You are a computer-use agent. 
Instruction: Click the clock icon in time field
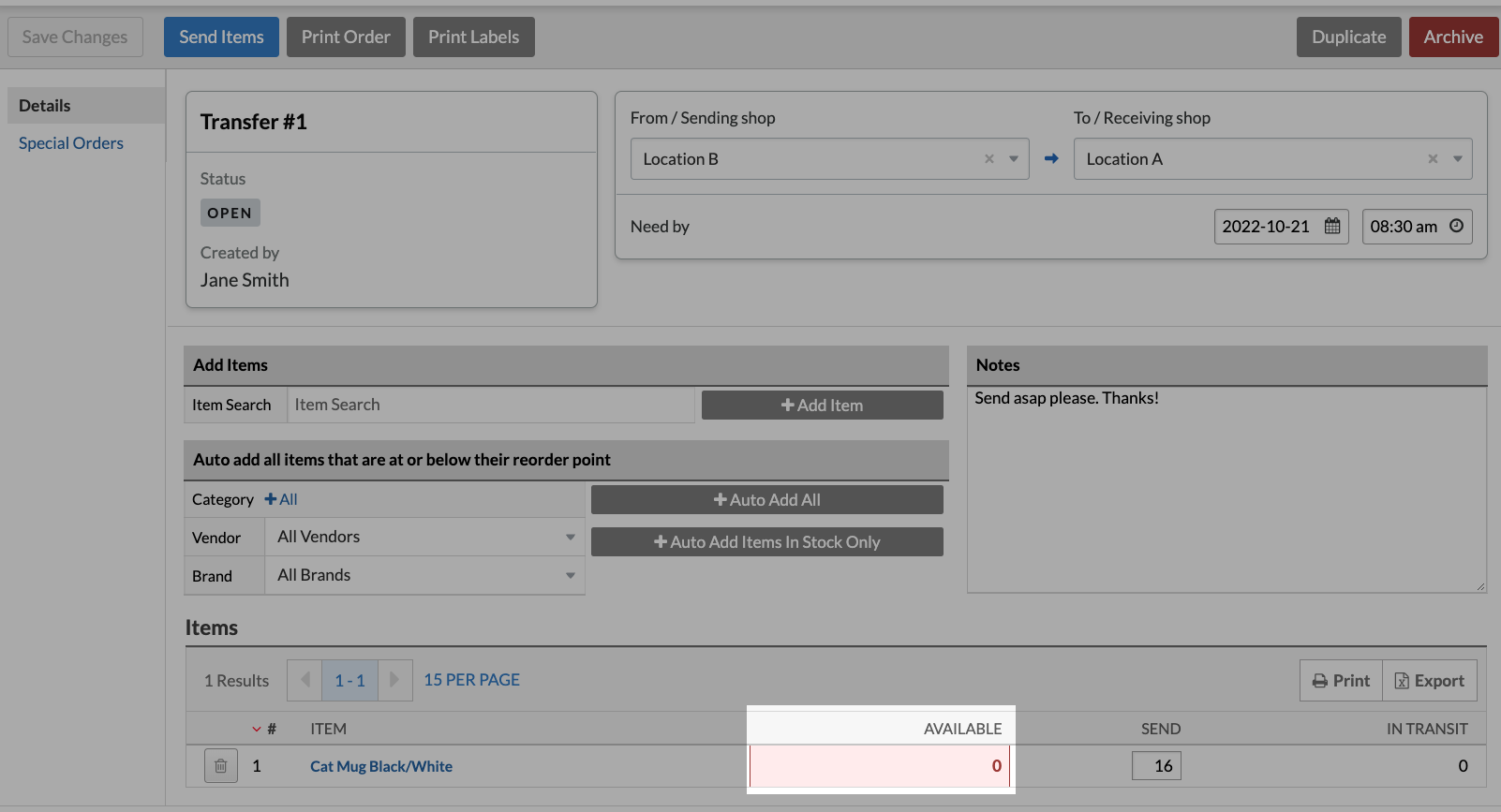pos(1456,226)
